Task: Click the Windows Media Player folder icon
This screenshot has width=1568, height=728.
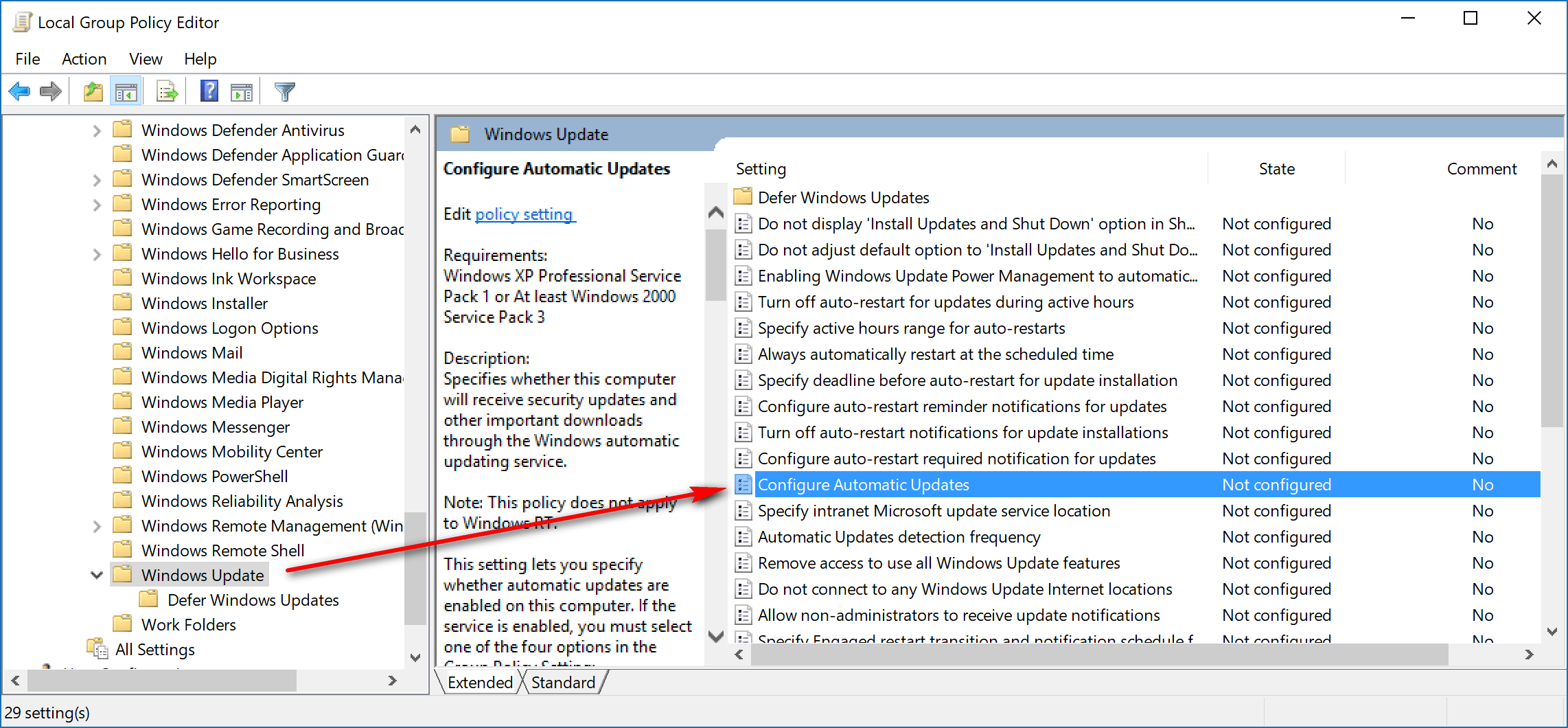Action: pos(122,401)
